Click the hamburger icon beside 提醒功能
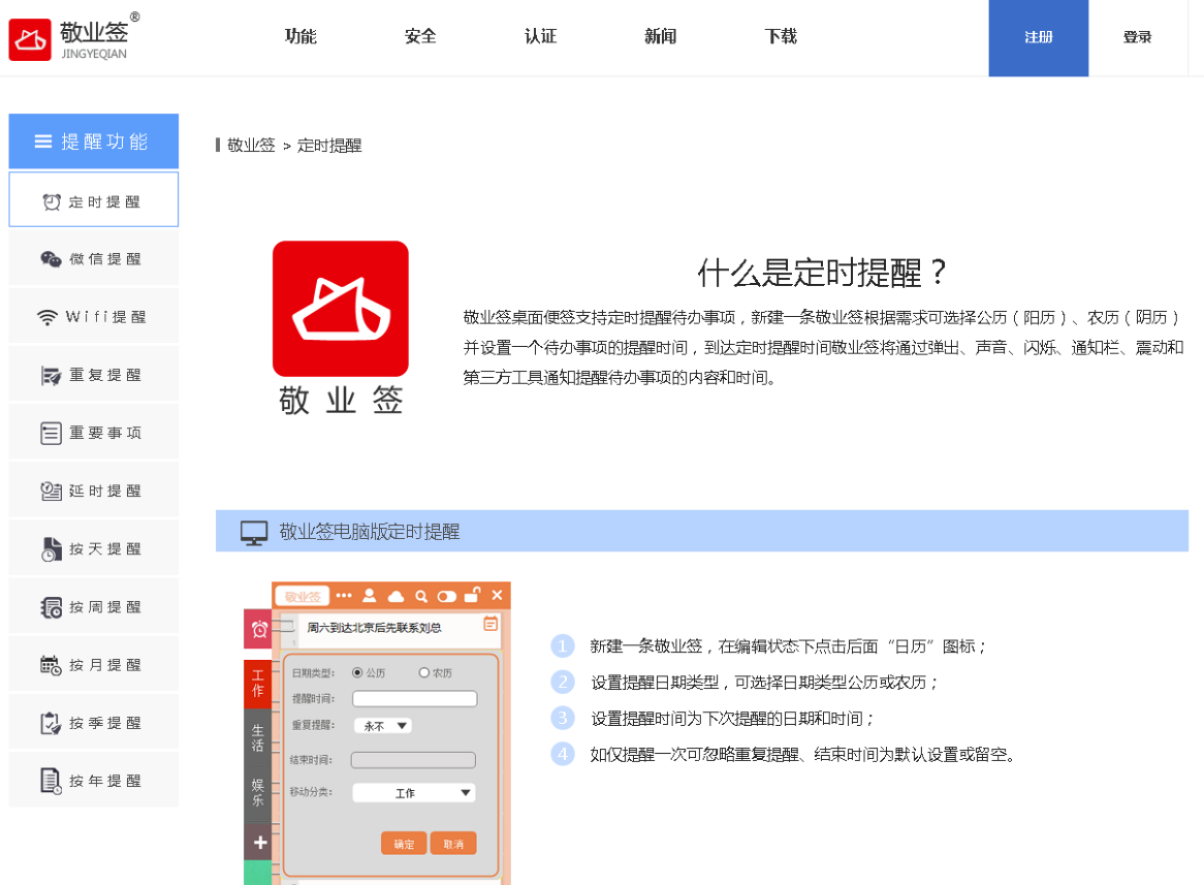The image size is (1204, 885). [43, 141]
